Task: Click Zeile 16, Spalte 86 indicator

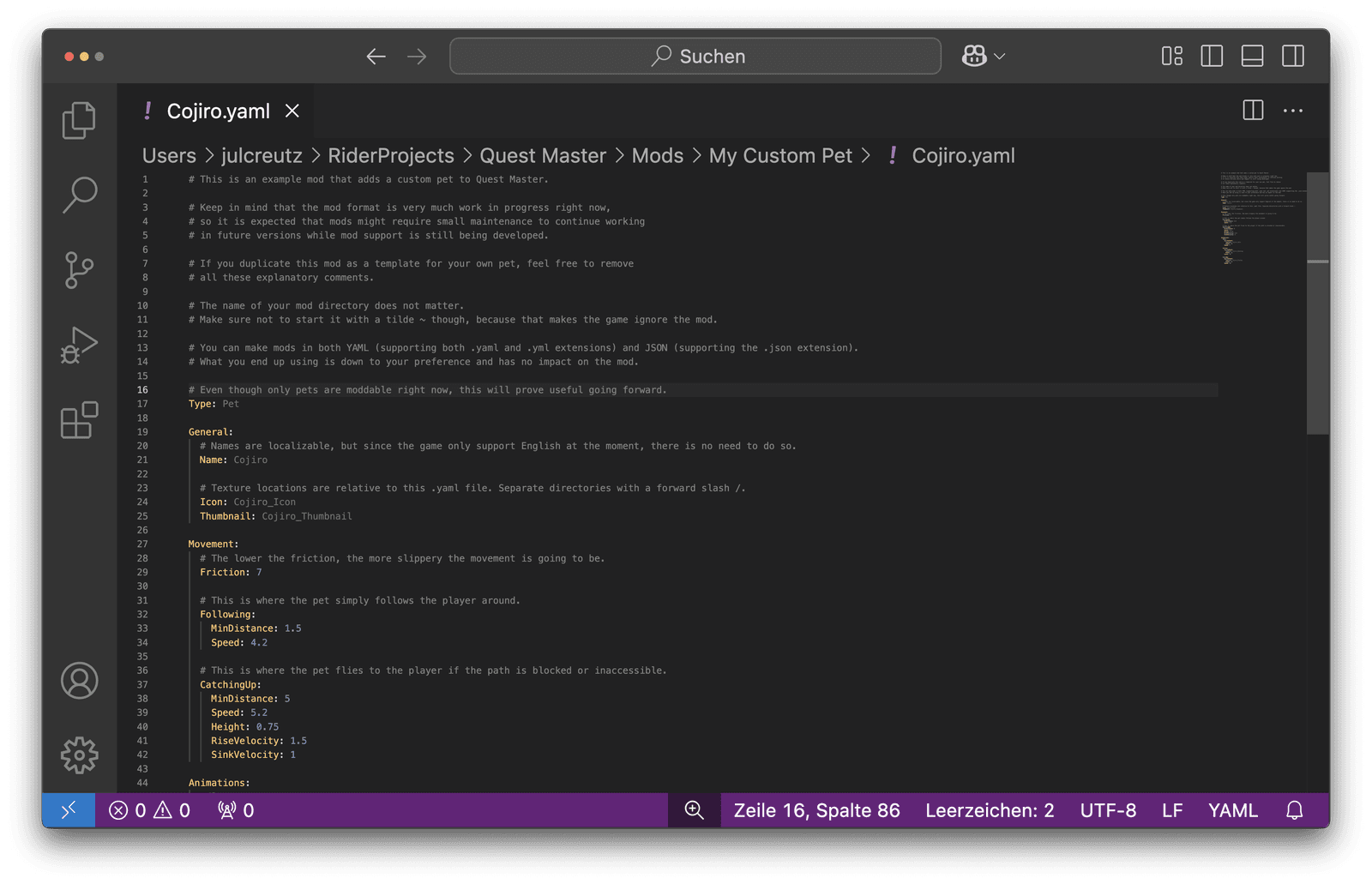Action: pos(816,810)
